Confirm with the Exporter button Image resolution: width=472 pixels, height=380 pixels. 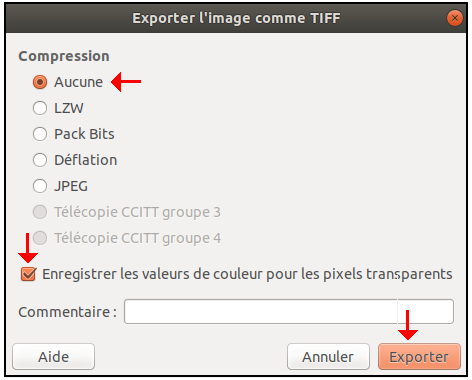pos(419,357)
